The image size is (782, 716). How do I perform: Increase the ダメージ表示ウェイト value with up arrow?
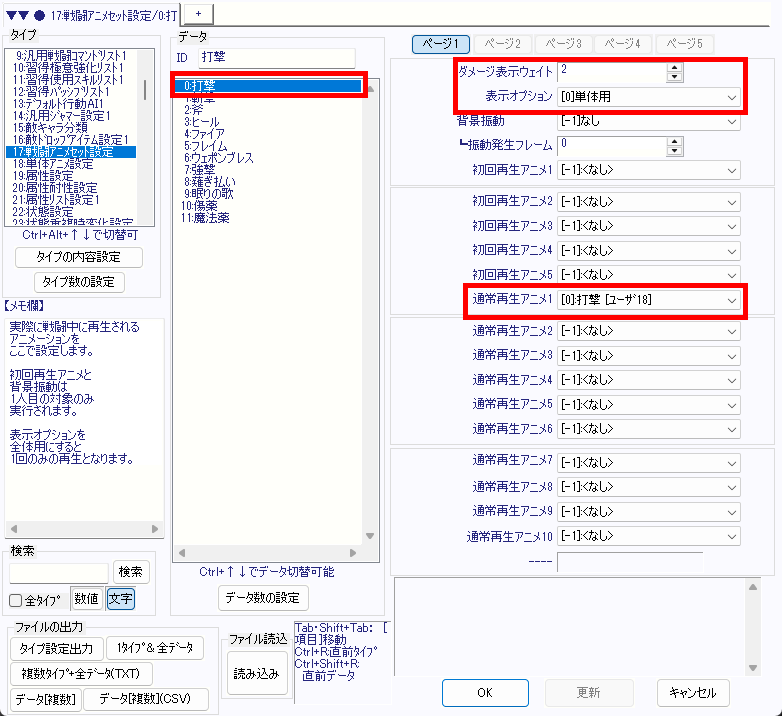(x=674, y=66)
